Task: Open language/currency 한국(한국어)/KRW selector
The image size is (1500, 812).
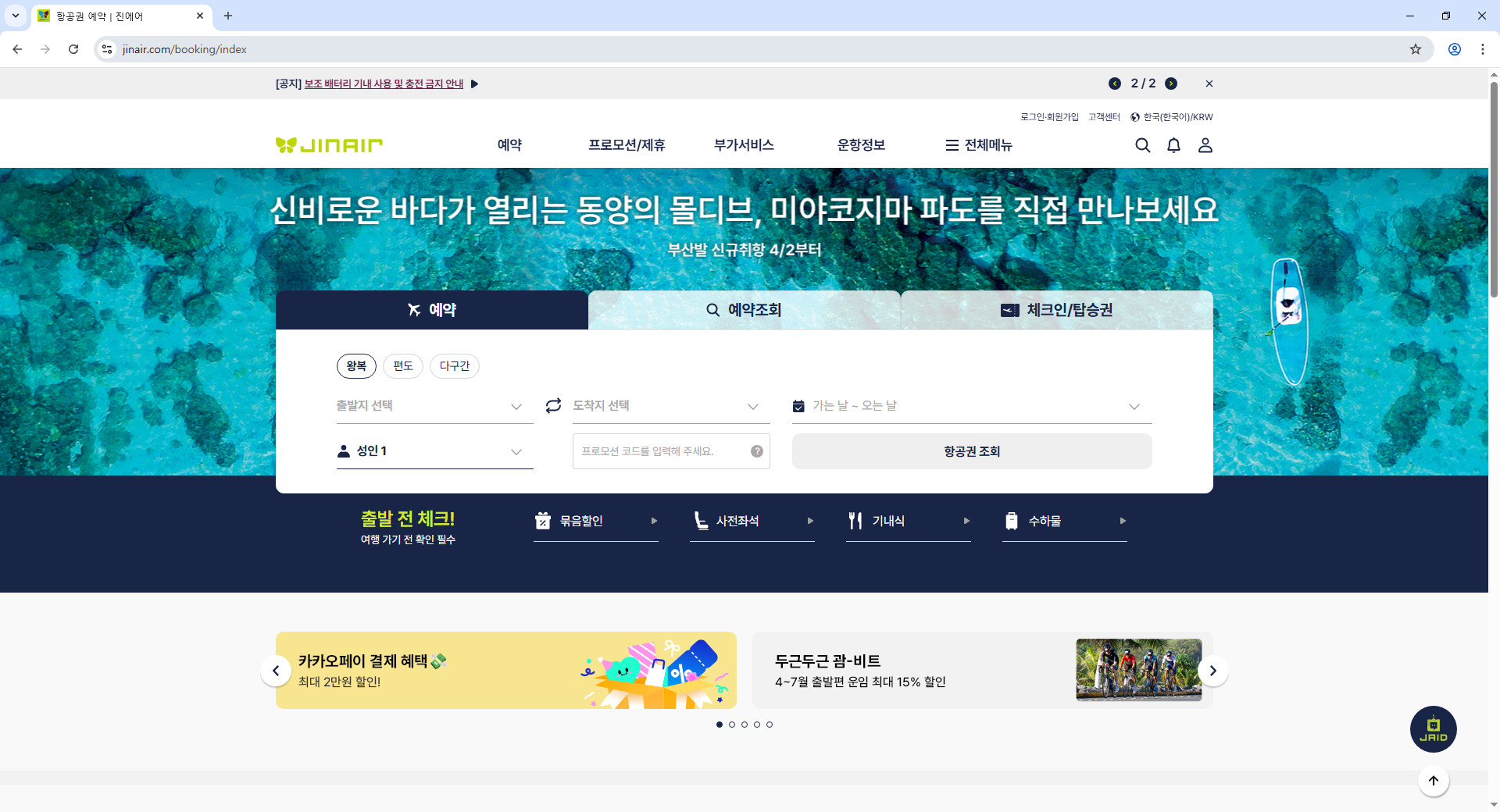Action: point(1171,117)
